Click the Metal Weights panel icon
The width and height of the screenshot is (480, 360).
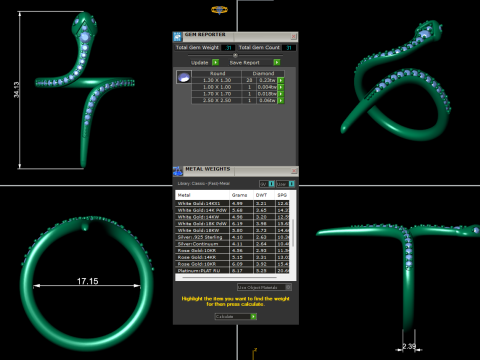pyautogui.click(x=178, y=171)
